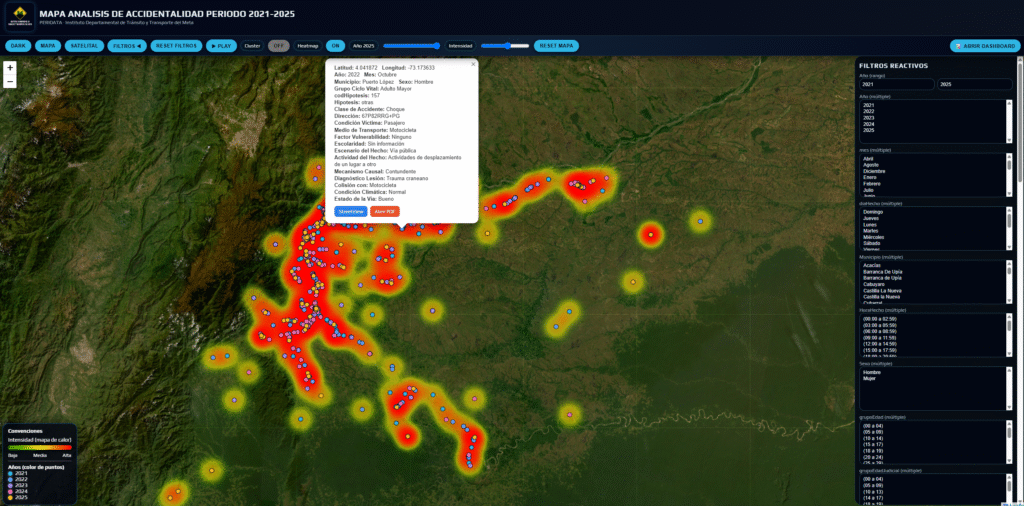Select Sábado in diaHecho list
The image size is (1024, 506).
[x=933, y=244]
